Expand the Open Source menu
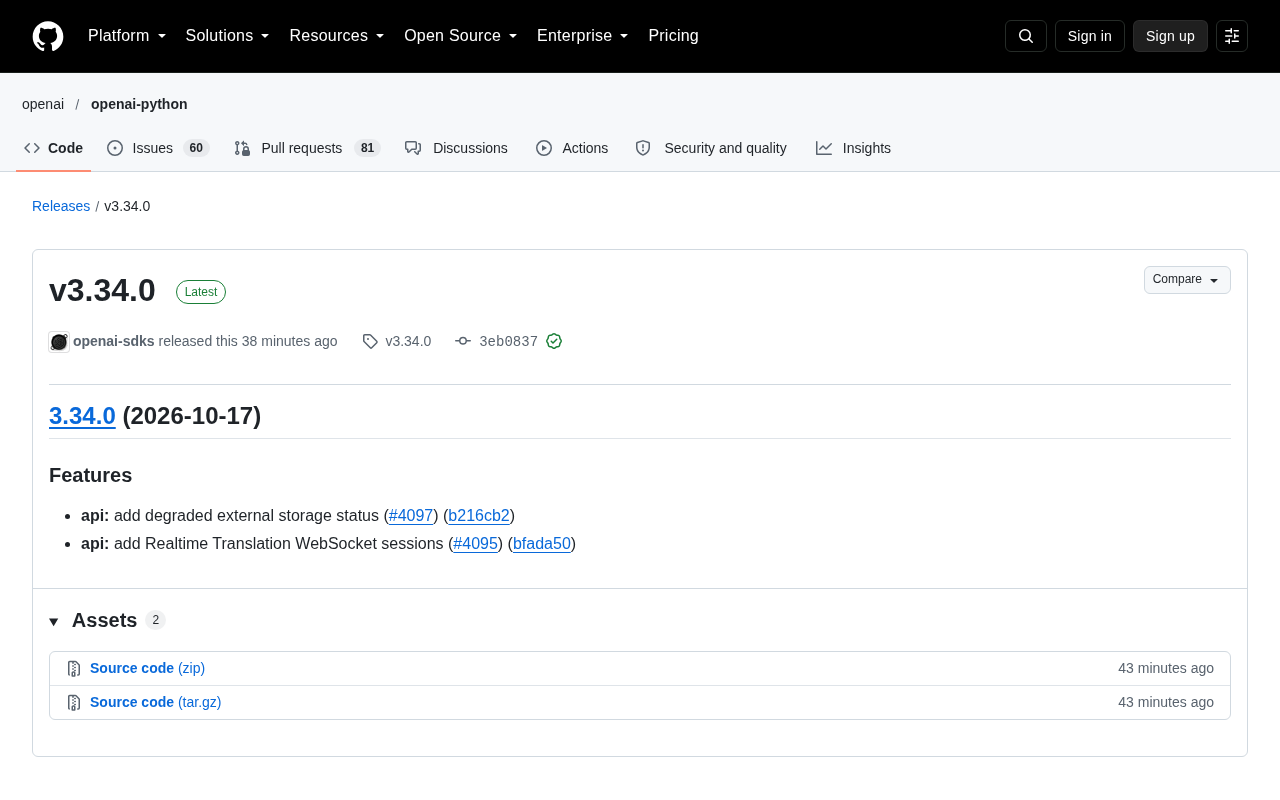 [461, 36]
